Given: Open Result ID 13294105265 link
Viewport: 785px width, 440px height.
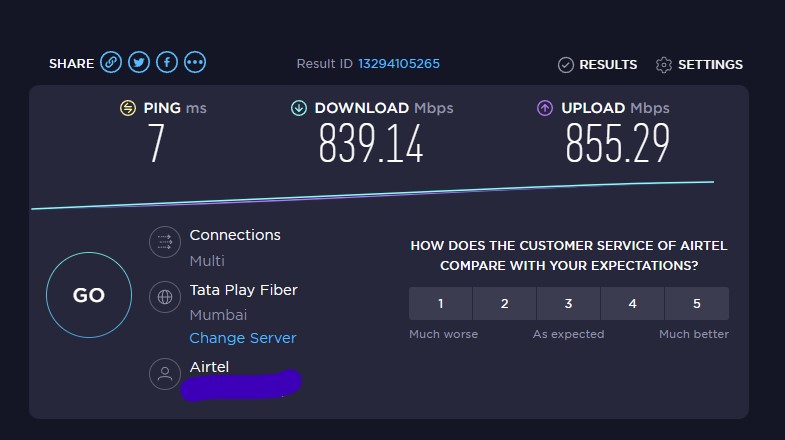Looking at the screenshot, I should tap(399, 64).
